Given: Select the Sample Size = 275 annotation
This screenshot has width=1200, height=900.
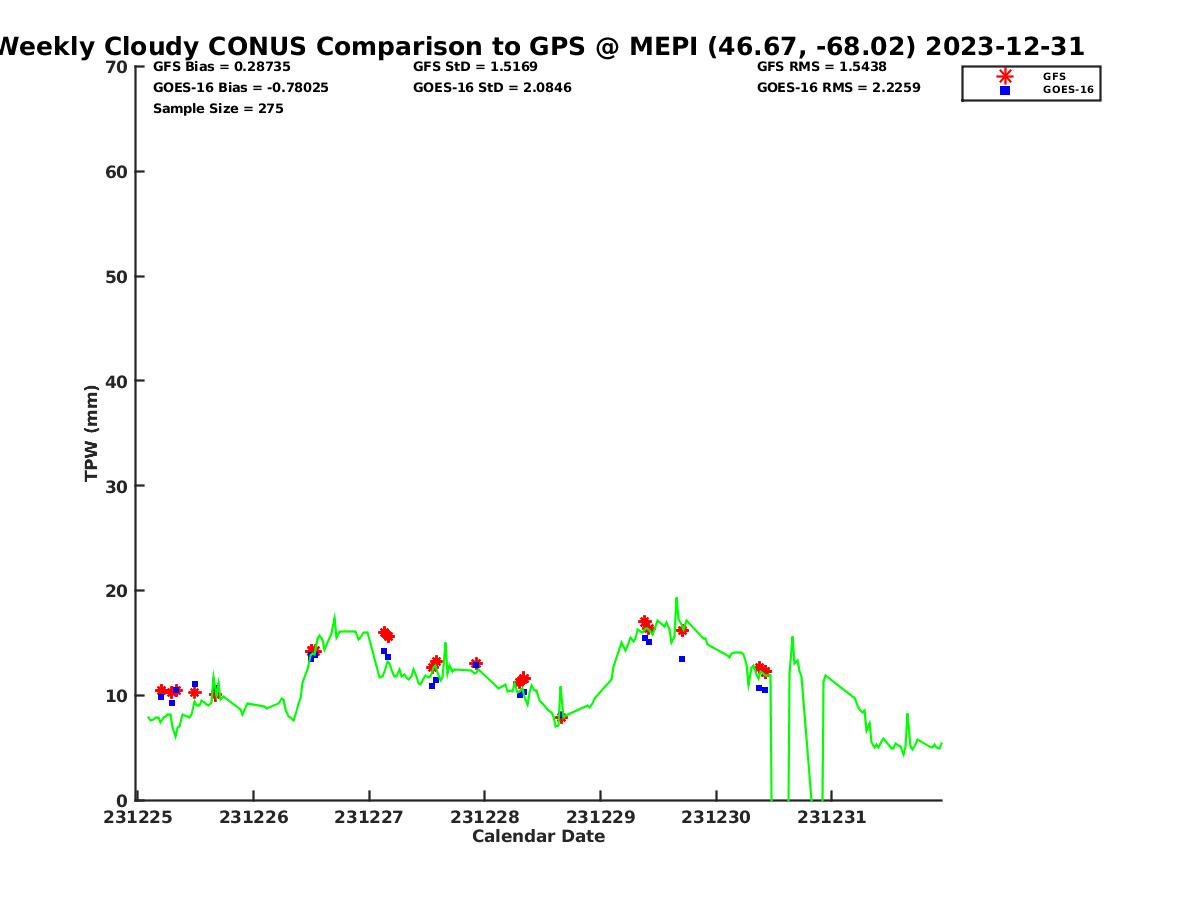Looking at the screenshot, I should click(x=217, y=109).
